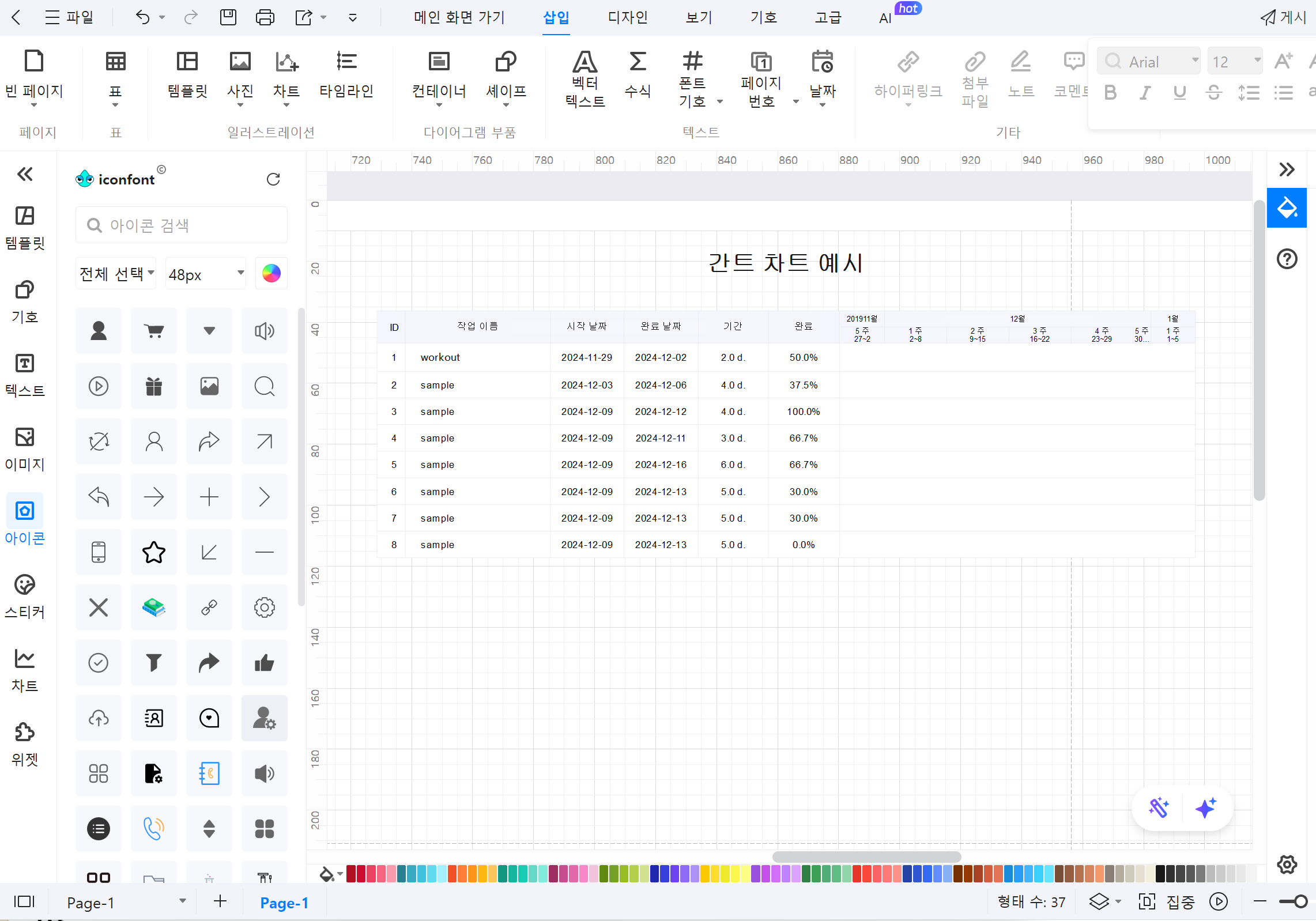
Task: Toggle the page list panel icon
Action: point(24,901)
